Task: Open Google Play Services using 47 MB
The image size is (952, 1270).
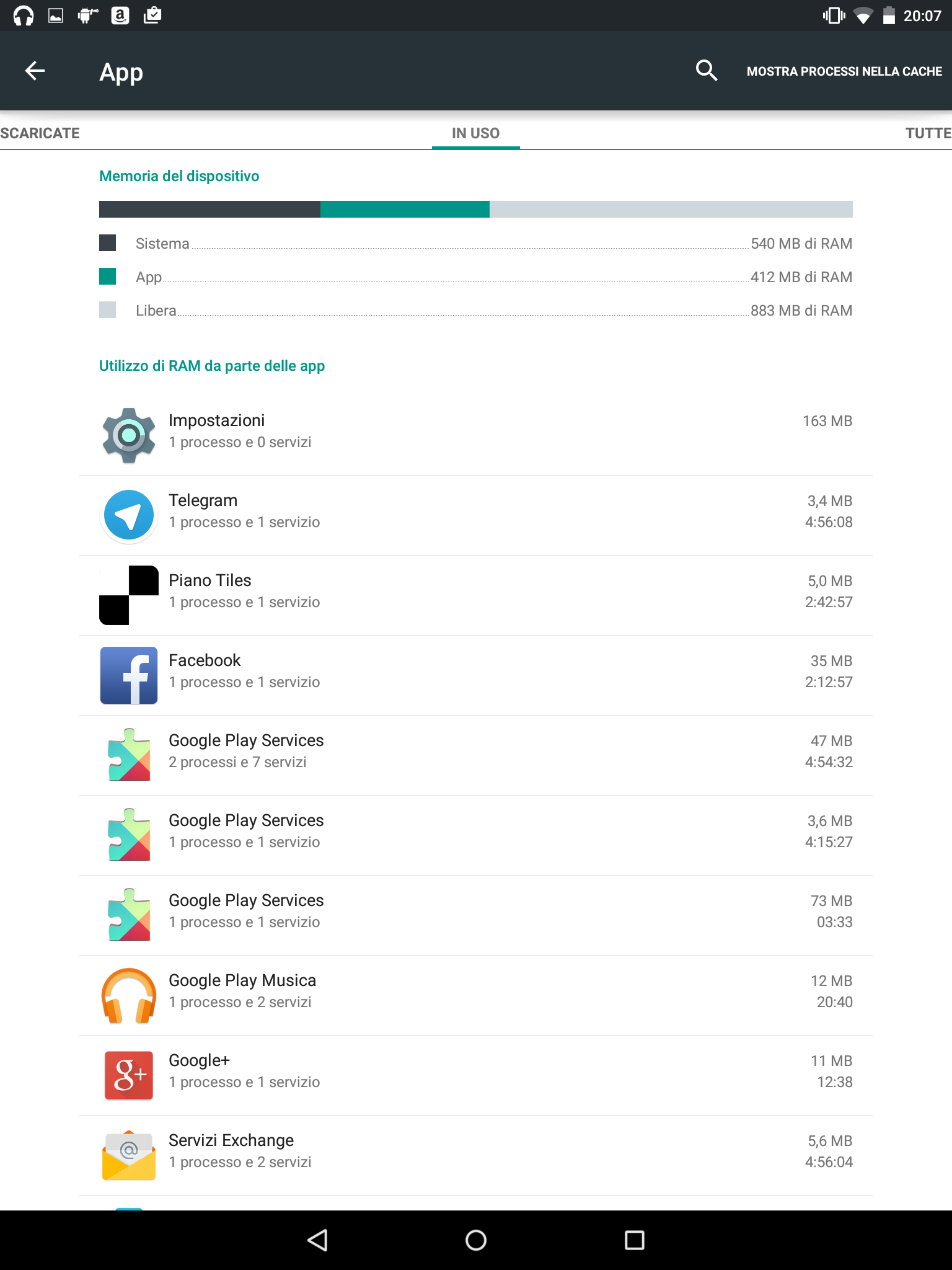Action: 476,755
